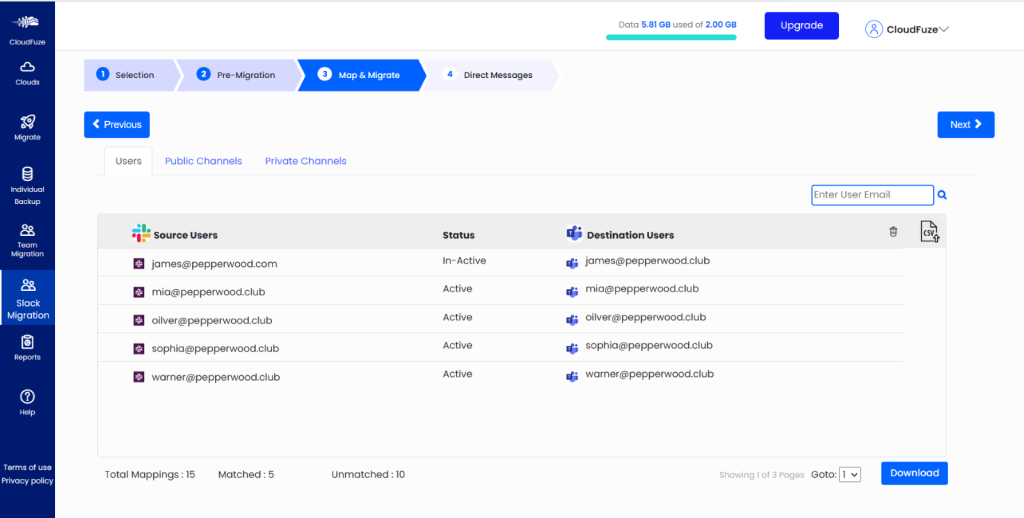Image resolution: width=1024 pixels, height=518 pixels.
Task: Click Total Mappings : 15 text
Action: pyautogui.click(x=150, y=474)
